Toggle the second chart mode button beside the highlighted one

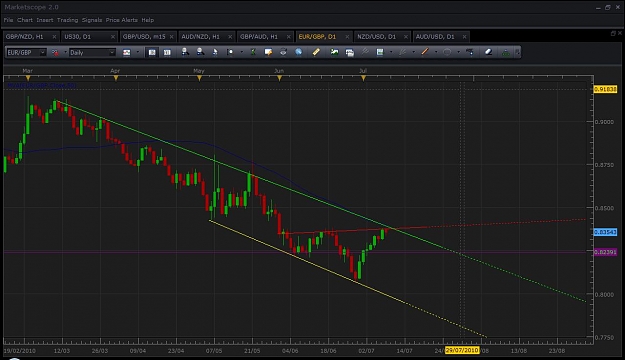click(x=167, y=53)
